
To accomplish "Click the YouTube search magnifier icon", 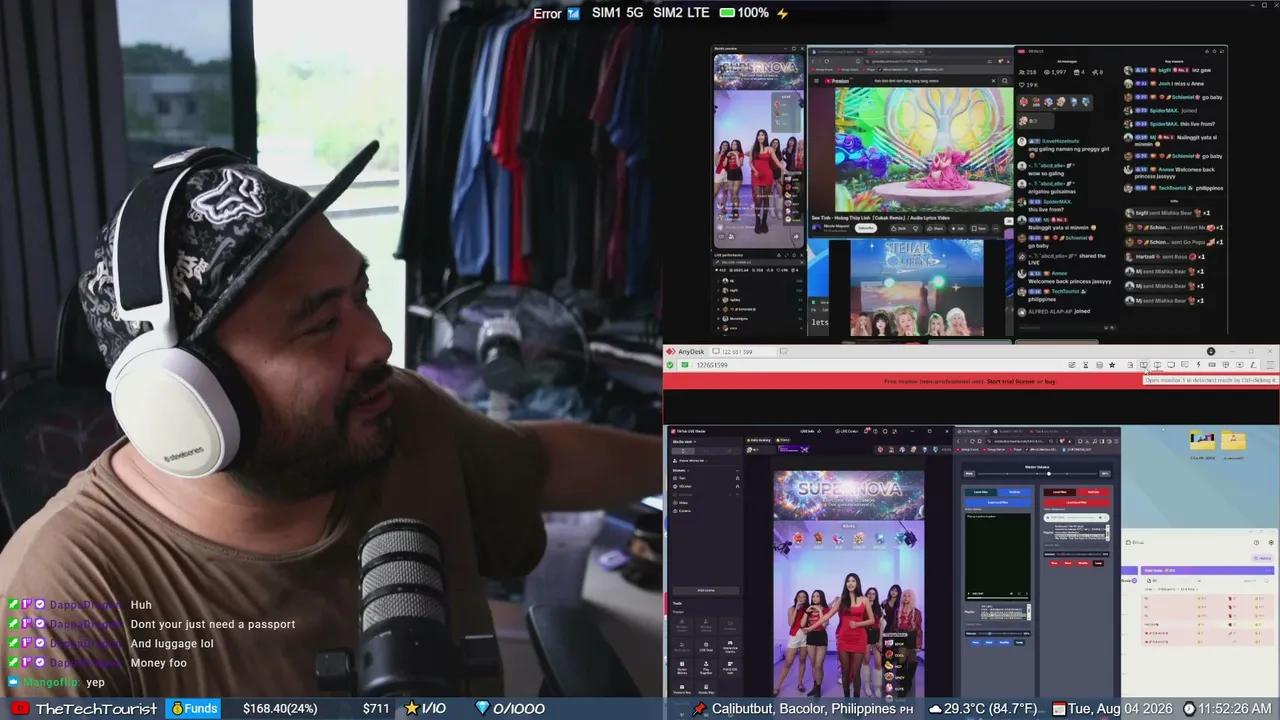I will (1003, 81).
